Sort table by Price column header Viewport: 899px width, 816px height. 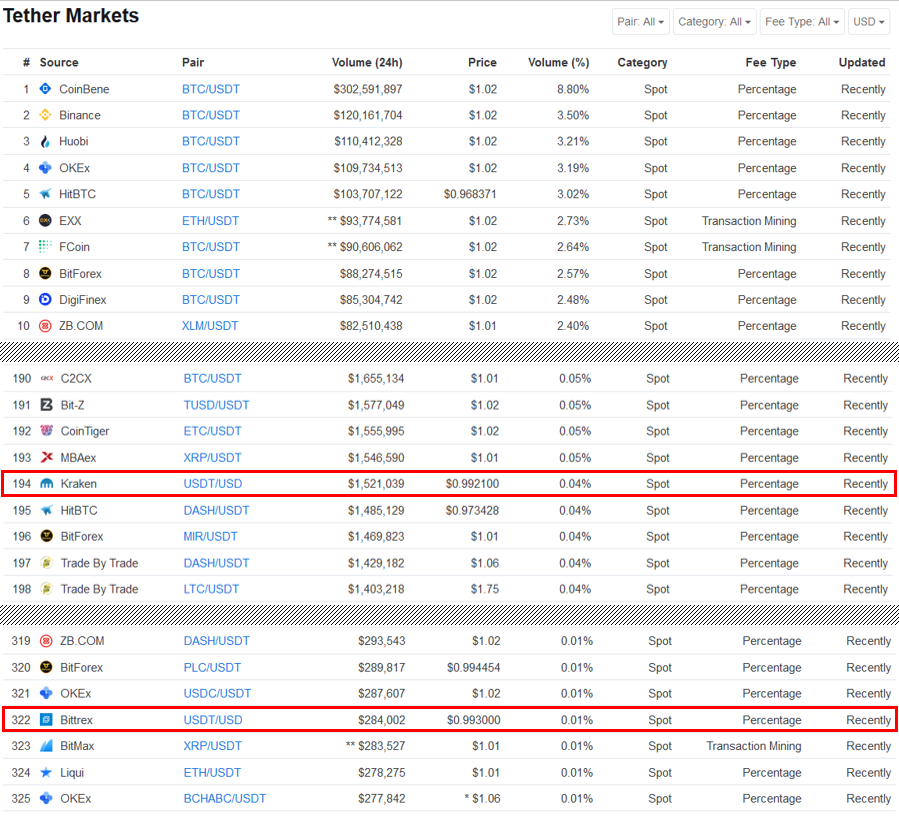click(482, 62)
